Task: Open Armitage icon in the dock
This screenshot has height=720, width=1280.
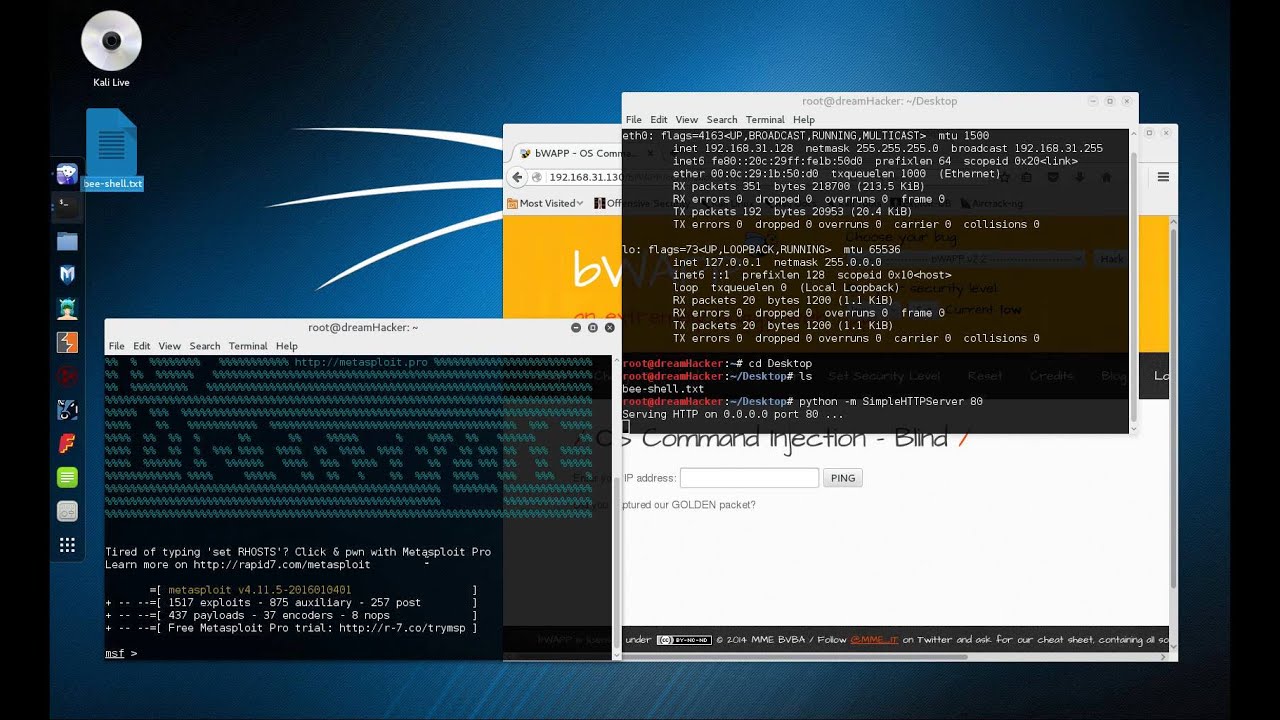Action: pos(67,308)
